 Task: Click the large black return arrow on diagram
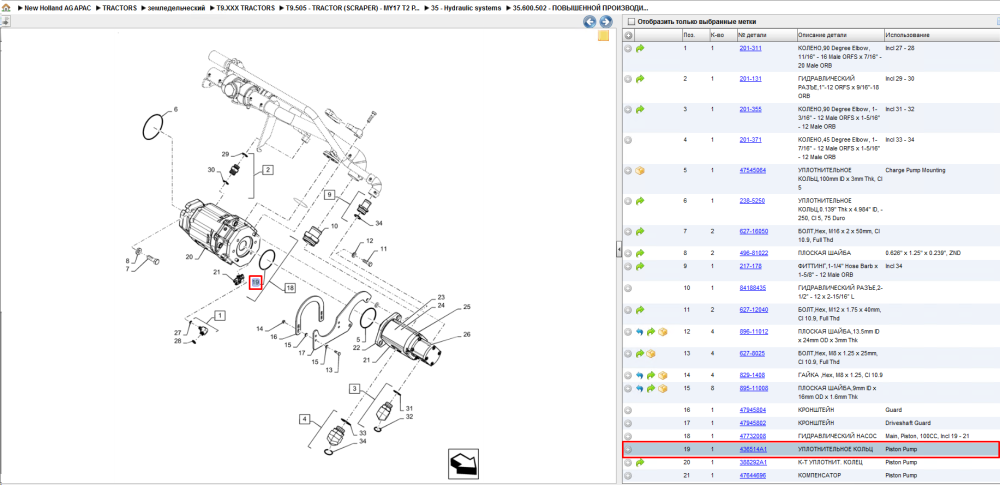click(462, 462)
